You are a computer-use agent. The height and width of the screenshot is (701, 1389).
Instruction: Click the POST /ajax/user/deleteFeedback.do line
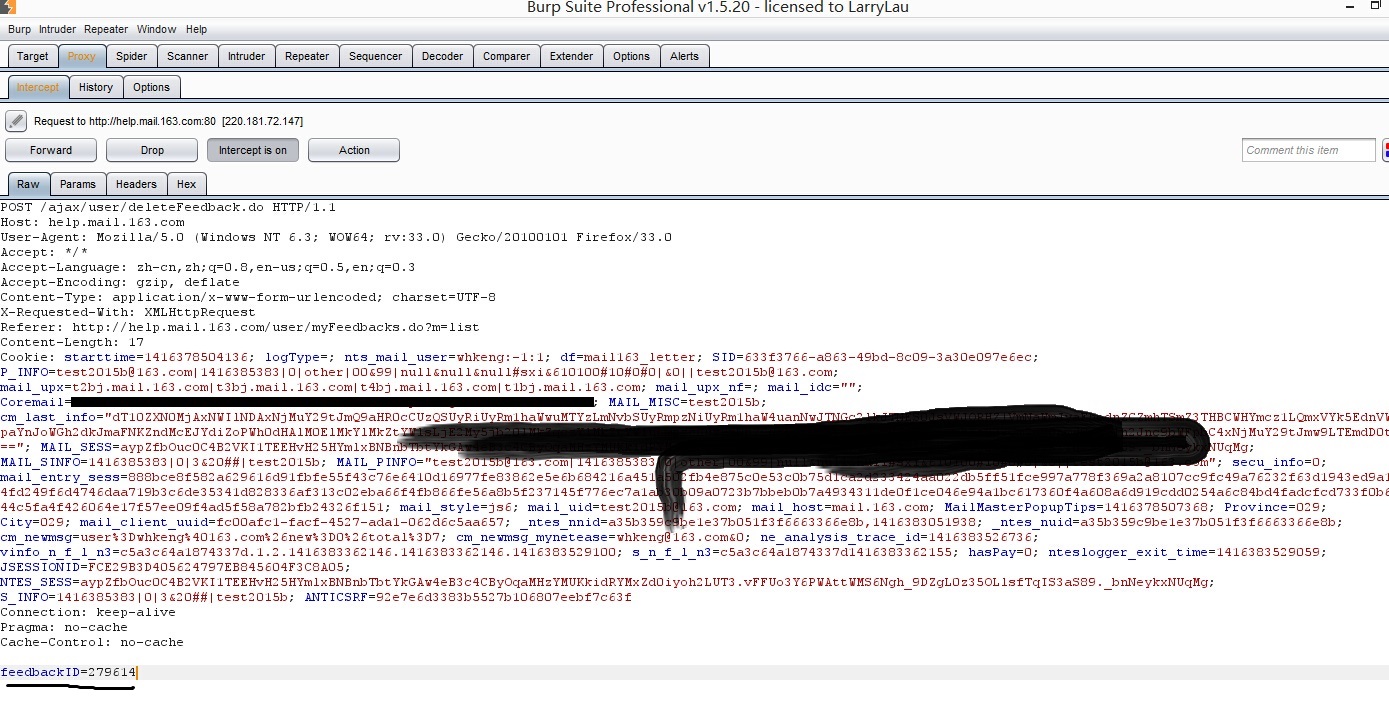[x=168, y=207]
